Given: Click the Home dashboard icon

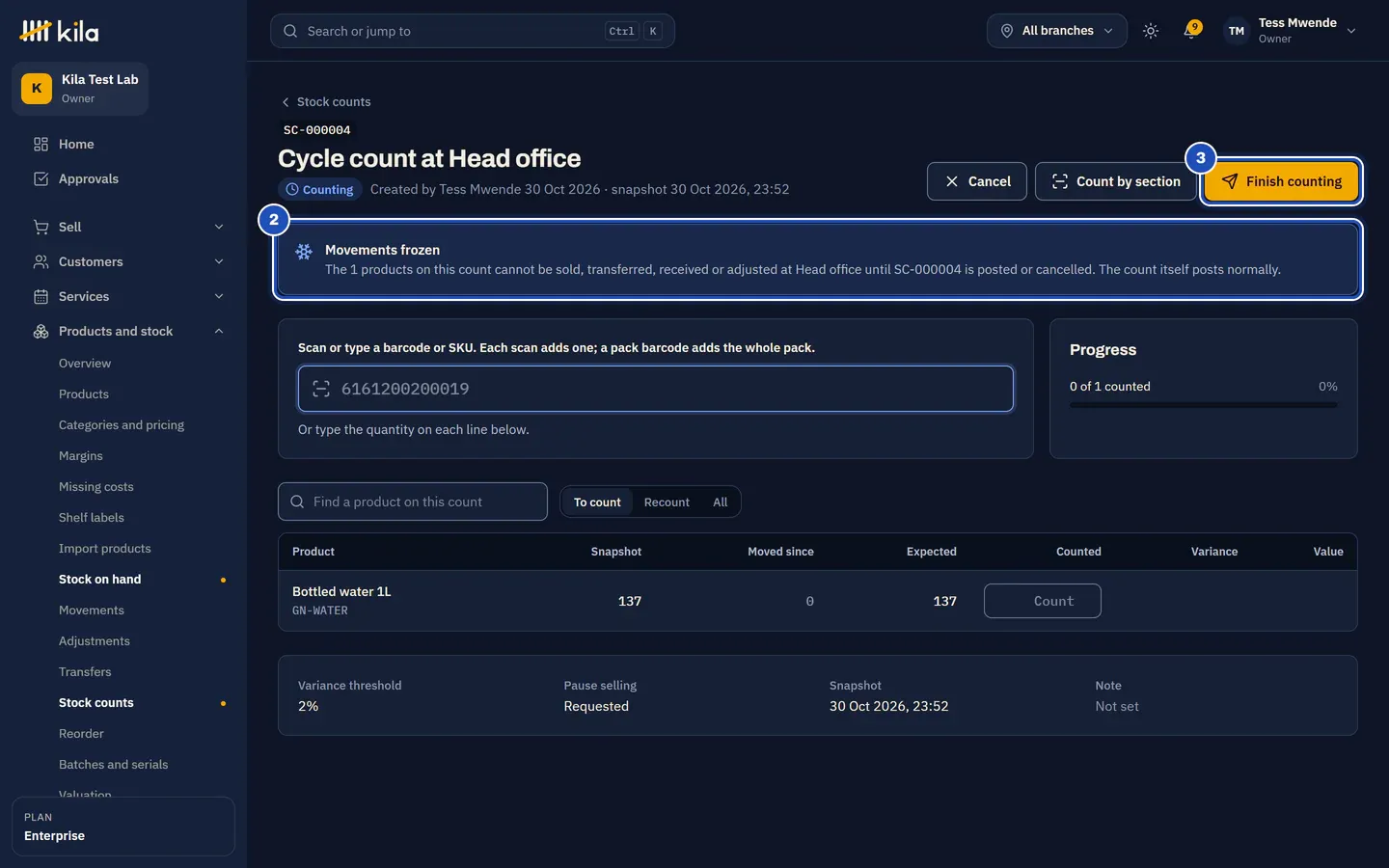Looking at the screenshot, I should 41,144.
